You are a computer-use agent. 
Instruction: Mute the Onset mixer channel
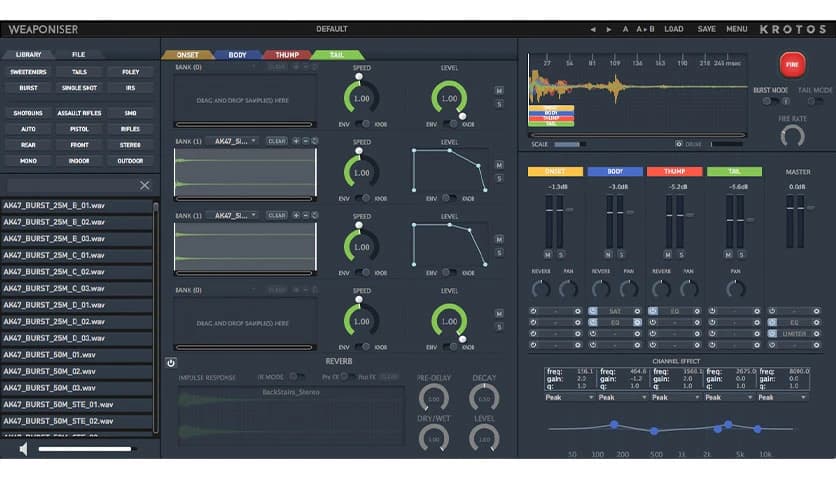548,255
